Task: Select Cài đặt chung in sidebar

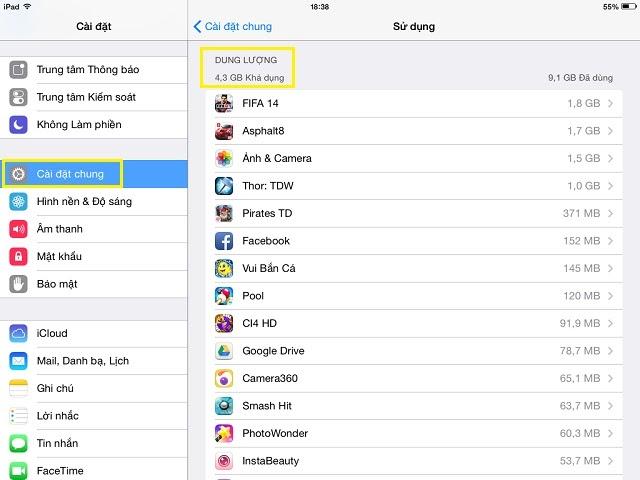Action: click(94, 174)
